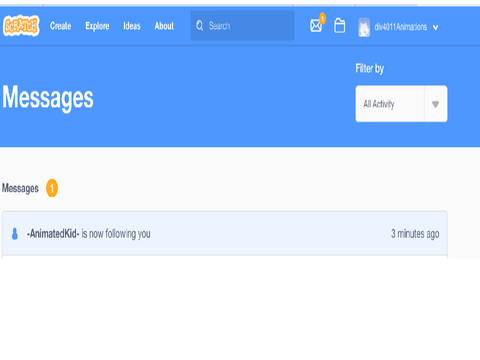Open the messages envelope icon
480x360 pixels.
tap(316, 26)
